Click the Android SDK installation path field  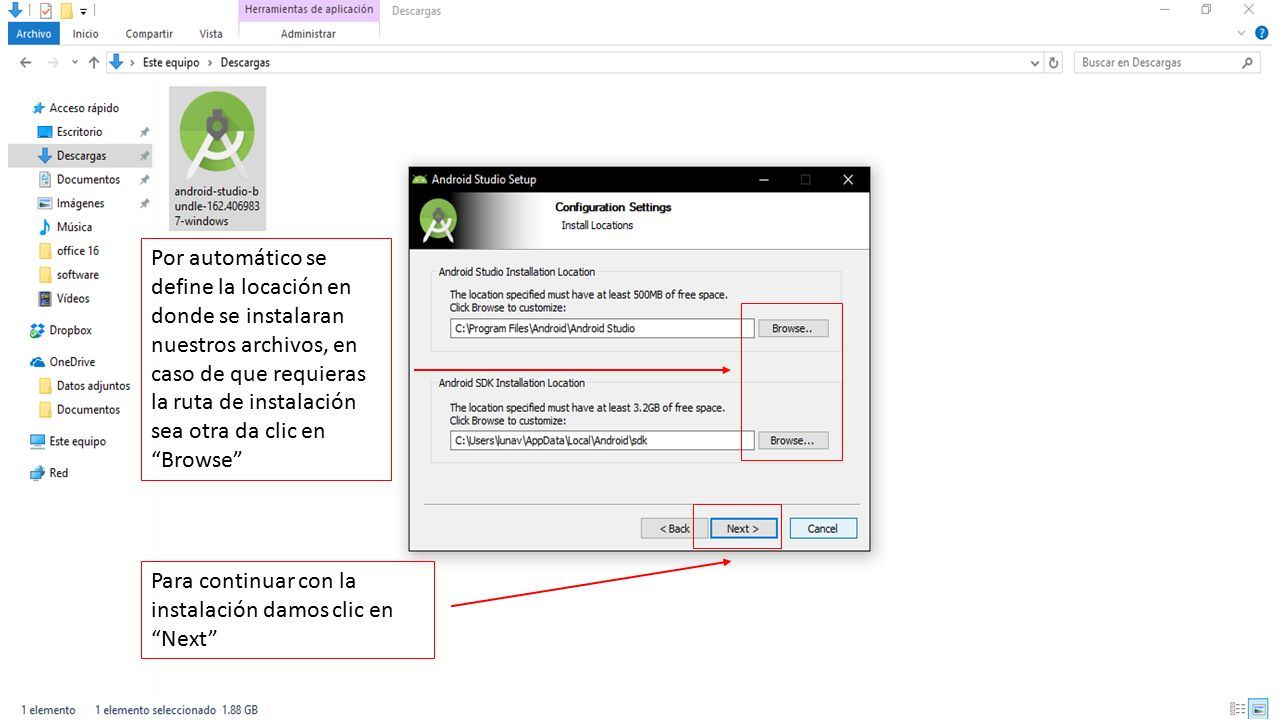click(x=602, y=440)
